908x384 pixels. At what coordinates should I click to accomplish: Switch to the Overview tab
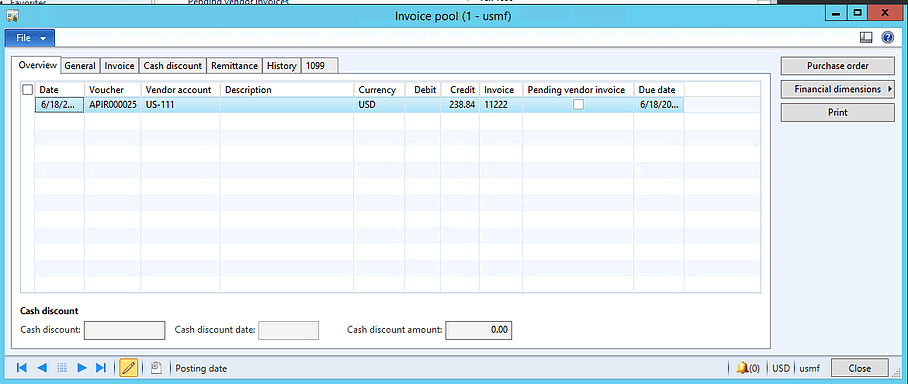coord(38,65)
